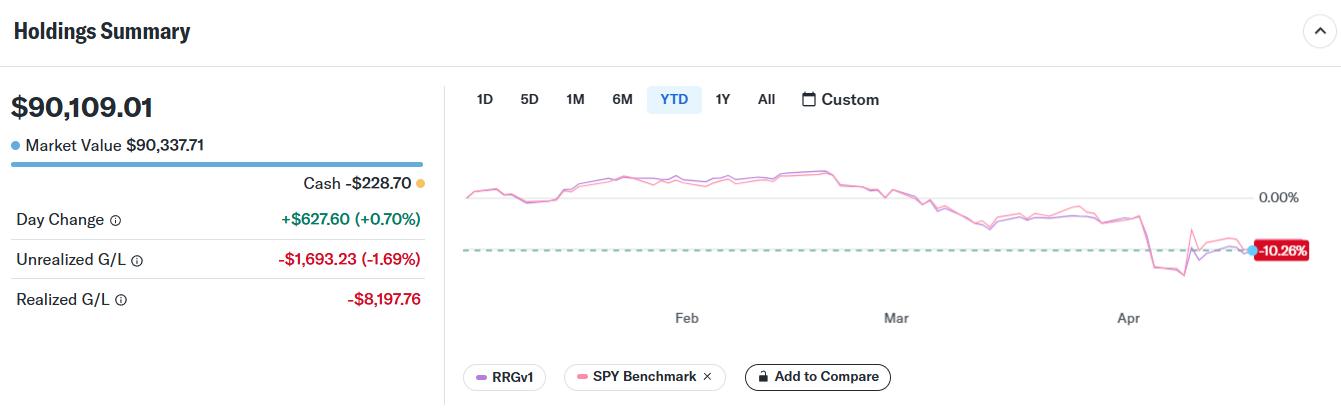The image size is (1341, 417).
Task: Toggle the SPY Benchmark legend chip
Action: 635,377
